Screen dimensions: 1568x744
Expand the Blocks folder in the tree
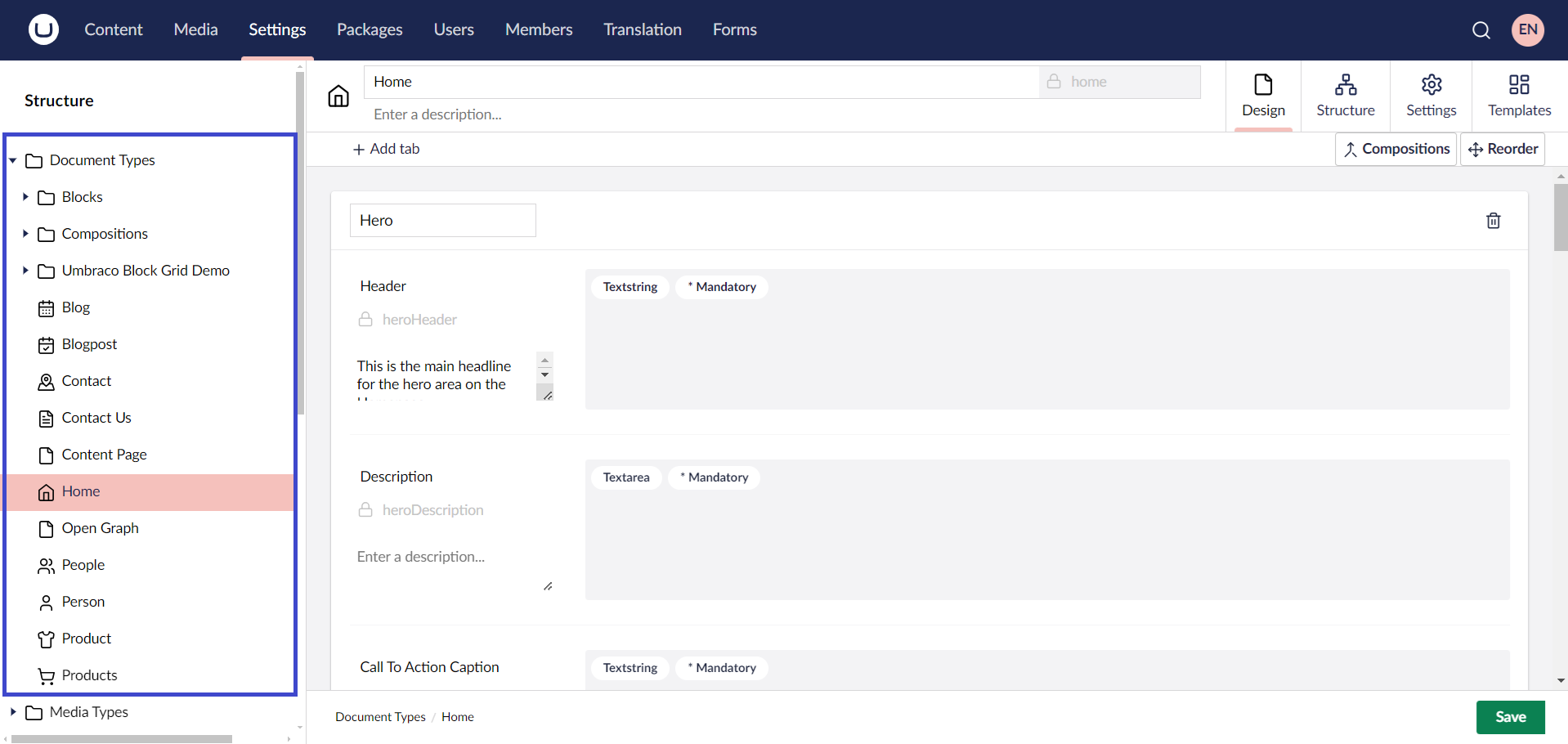click(x=25, y=197)
